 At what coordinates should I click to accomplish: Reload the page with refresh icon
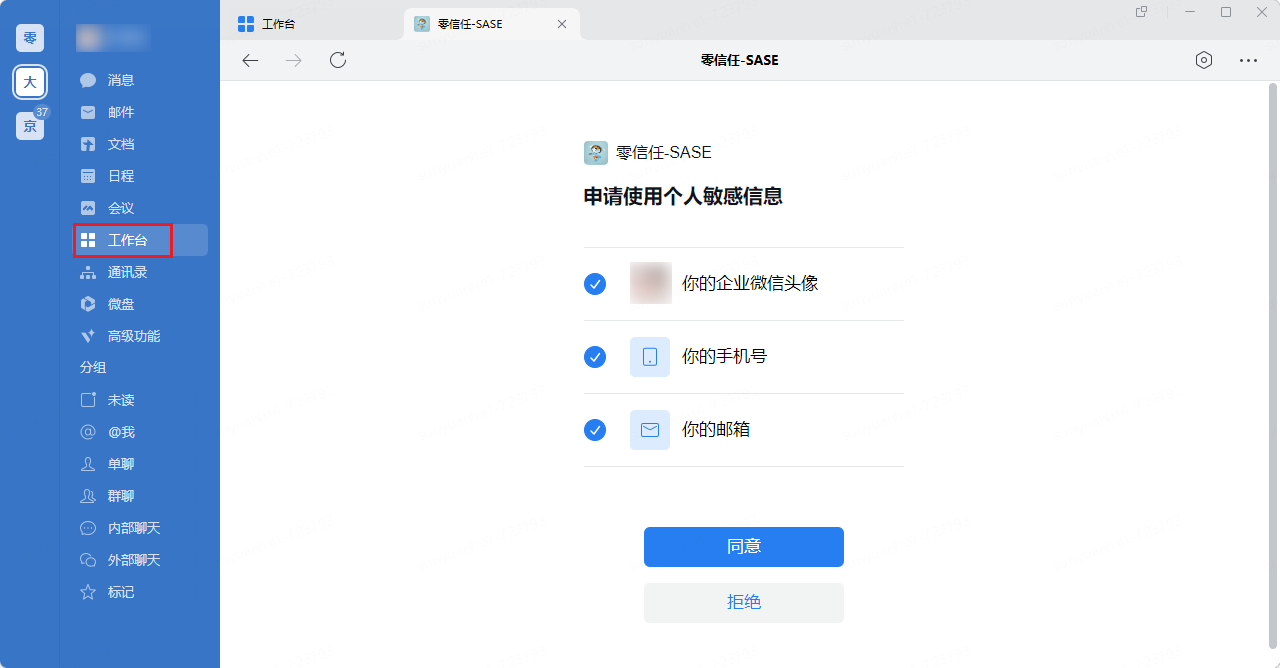[x=338, y=60]
